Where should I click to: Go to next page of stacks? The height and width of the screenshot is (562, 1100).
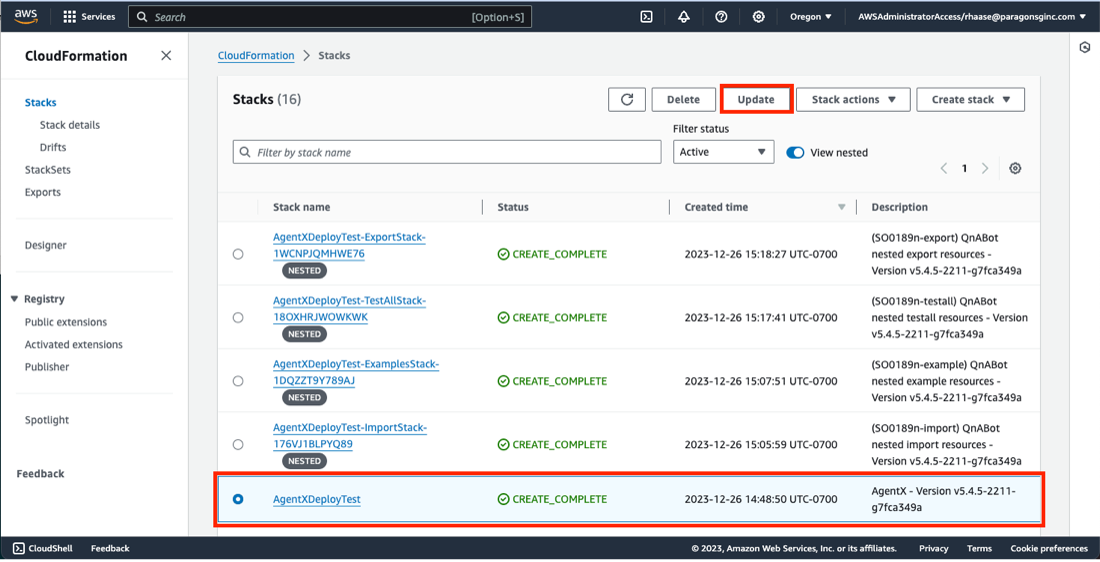click(x=985, y=168)
